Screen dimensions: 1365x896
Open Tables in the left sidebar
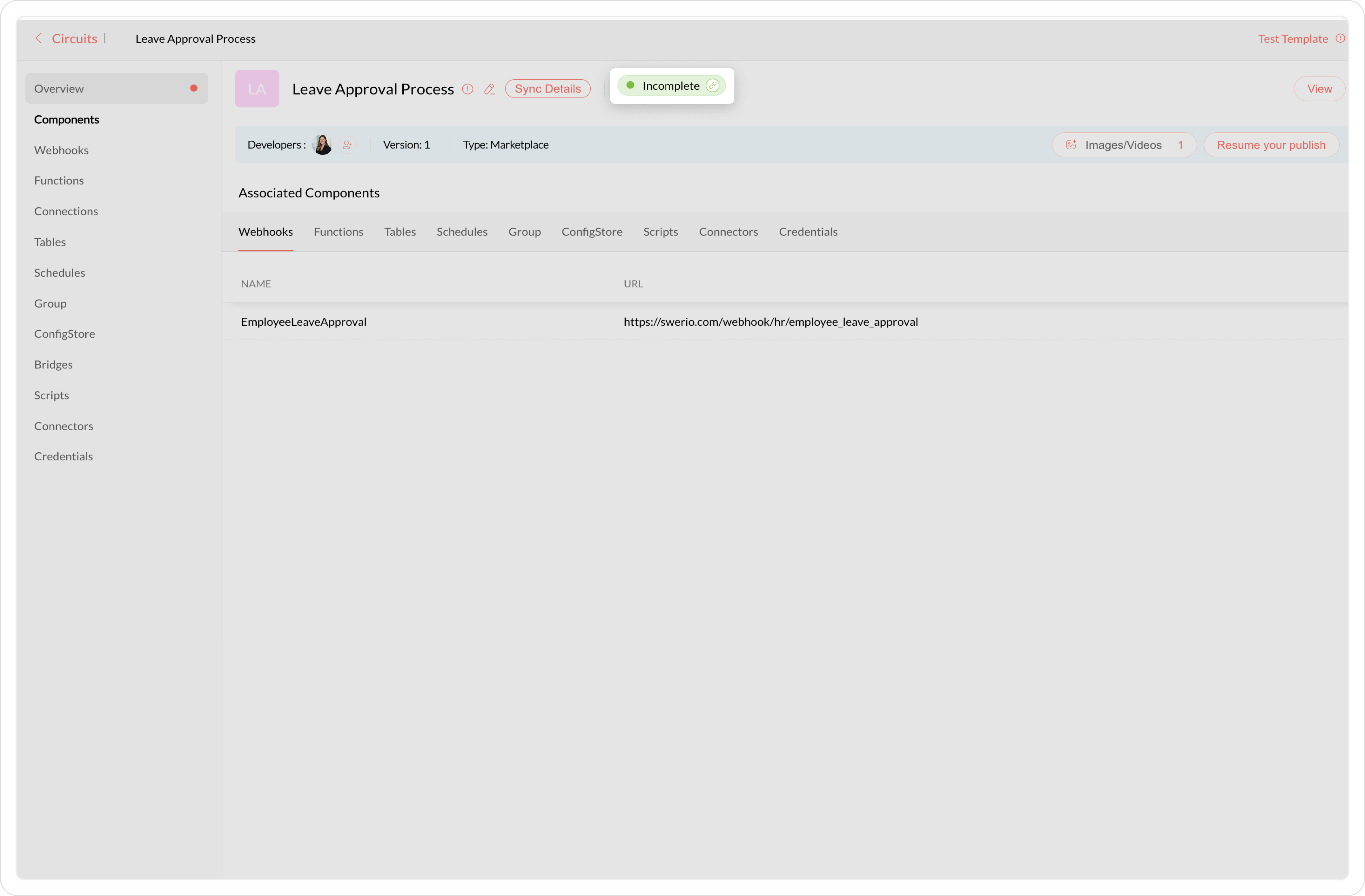pyautogui.click(x=50, y=242)
